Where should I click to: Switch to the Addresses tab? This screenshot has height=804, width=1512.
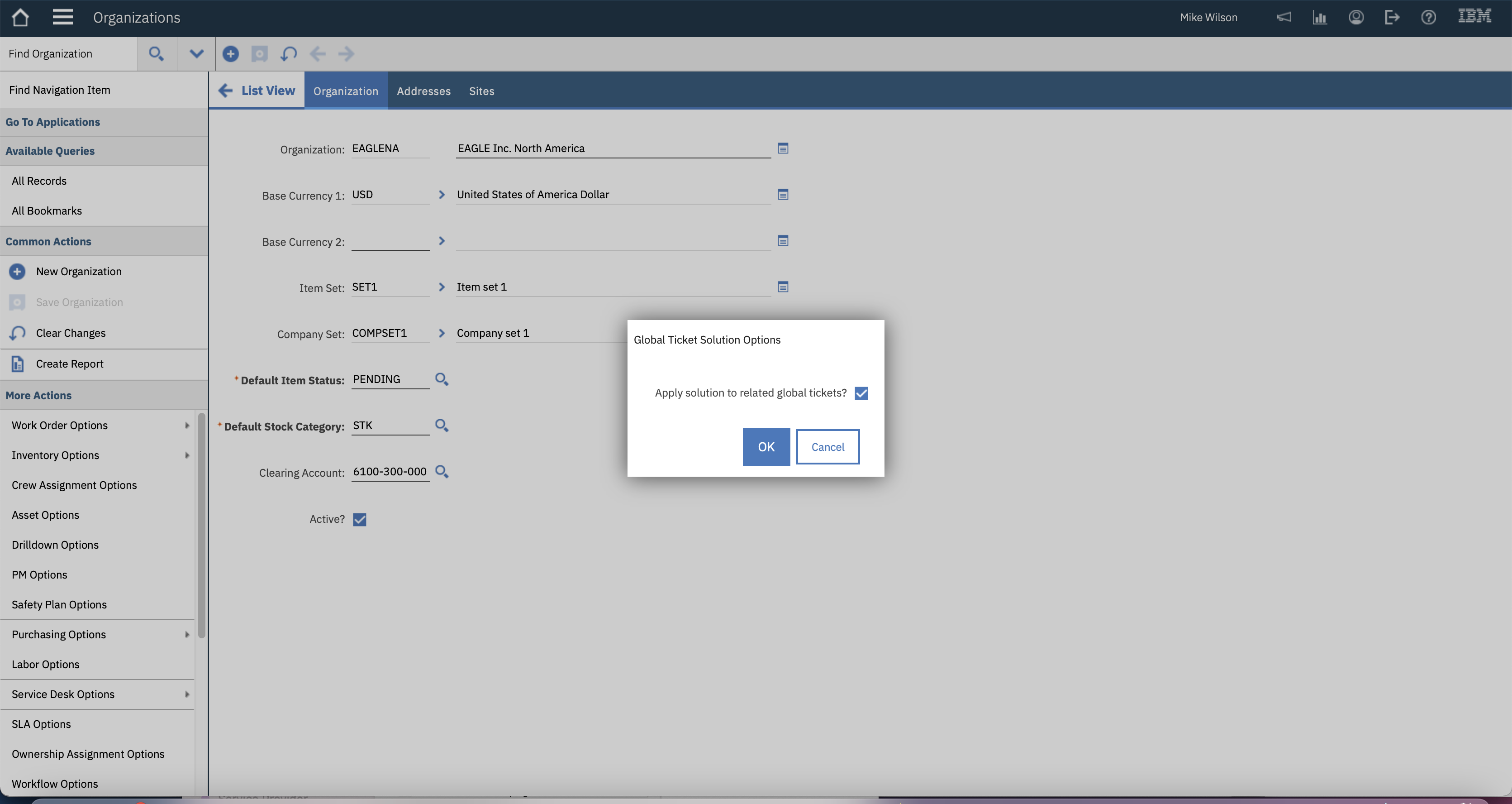(423, 91)
